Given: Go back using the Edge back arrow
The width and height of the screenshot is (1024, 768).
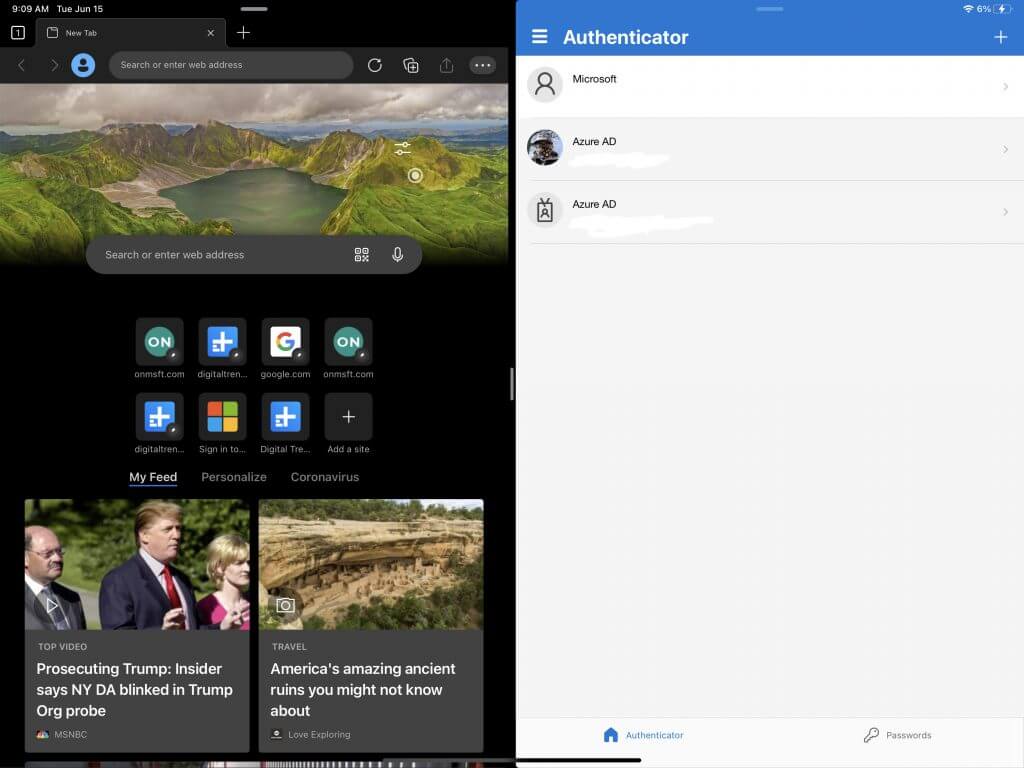Looking at the screenshot, I should [x=21, y=65].
